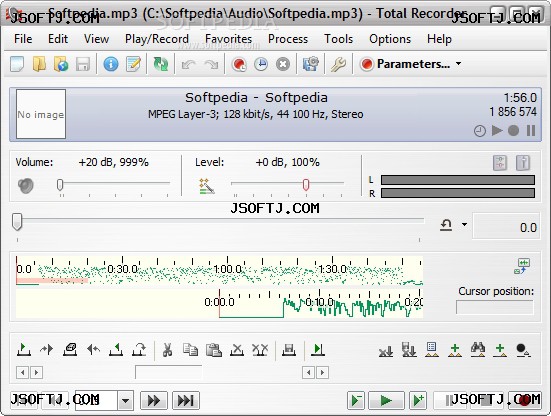Set selection start green flag icon
The height and width of the screenshot is (416, 551).
(24, 350)
